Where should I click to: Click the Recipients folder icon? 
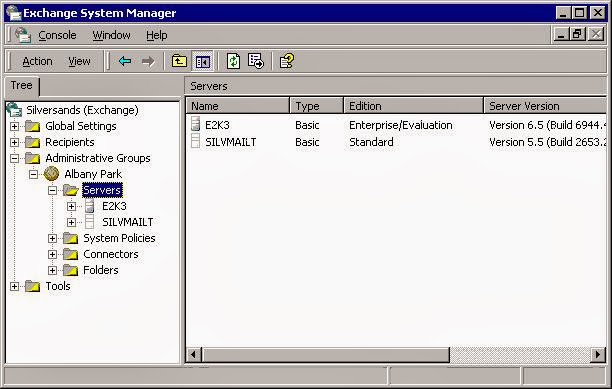[32, 142]
